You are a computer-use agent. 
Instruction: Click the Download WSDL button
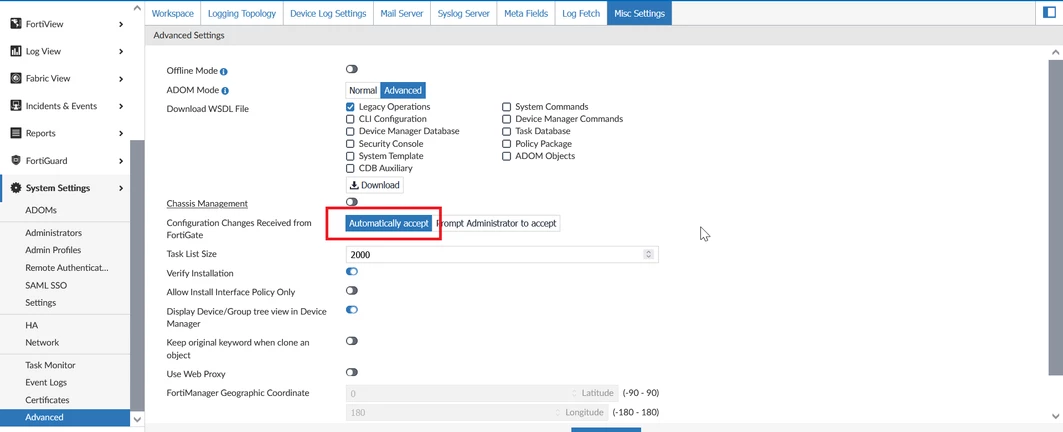[375, 185]
